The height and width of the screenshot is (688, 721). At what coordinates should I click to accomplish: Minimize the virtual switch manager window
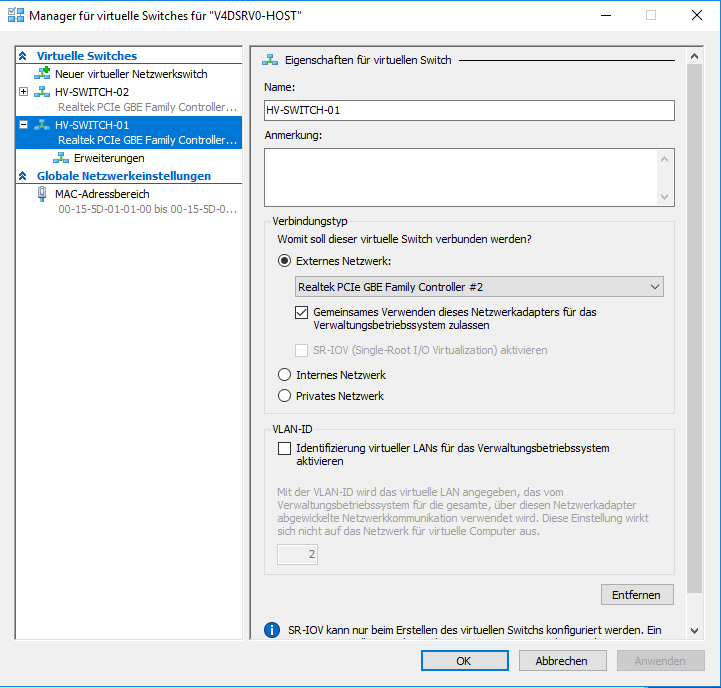(x=606, y=15)
